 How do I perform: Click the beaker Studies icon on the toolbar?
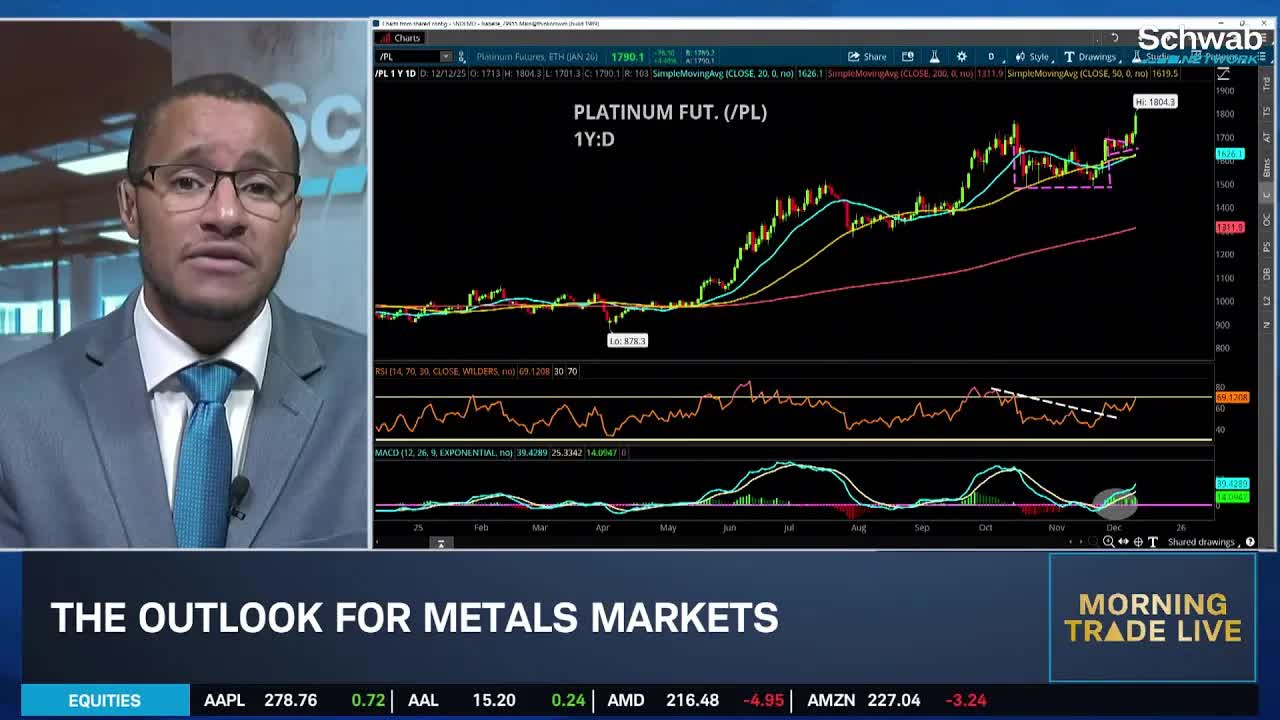934,57
